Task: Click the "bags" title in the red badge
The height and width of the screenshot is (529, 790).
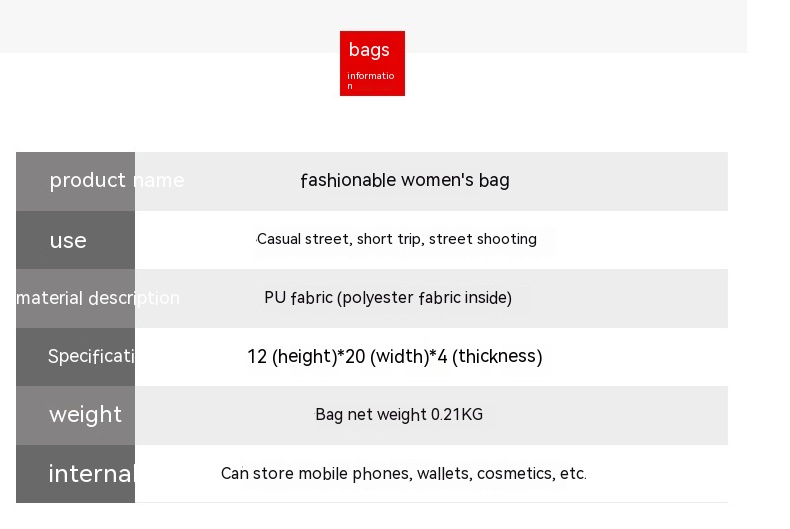Action: click(x=369, y=50)
